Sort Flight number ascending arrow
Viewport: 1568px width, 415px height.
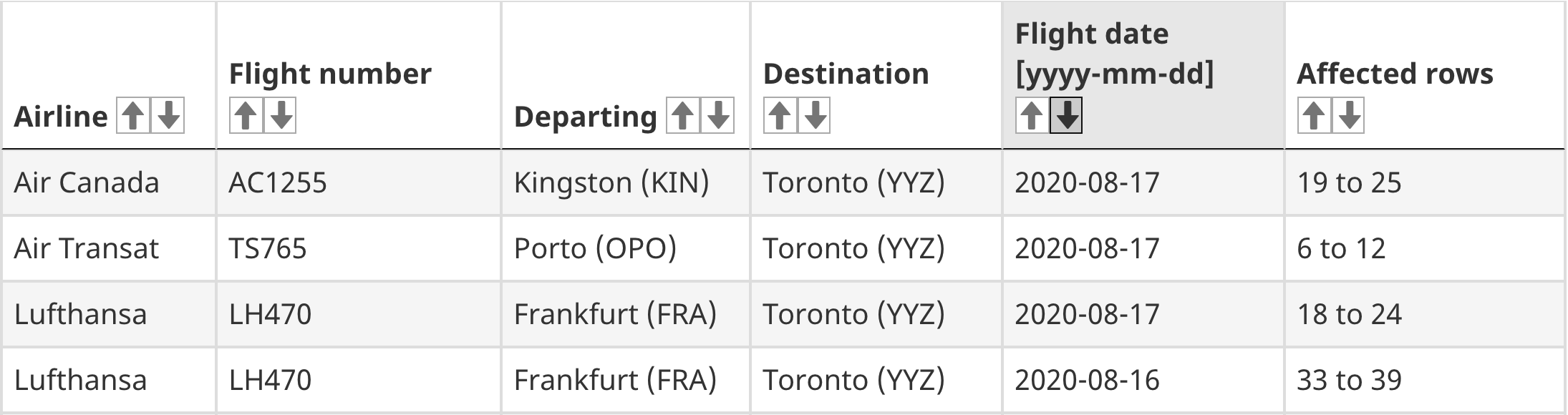[246, 116]
